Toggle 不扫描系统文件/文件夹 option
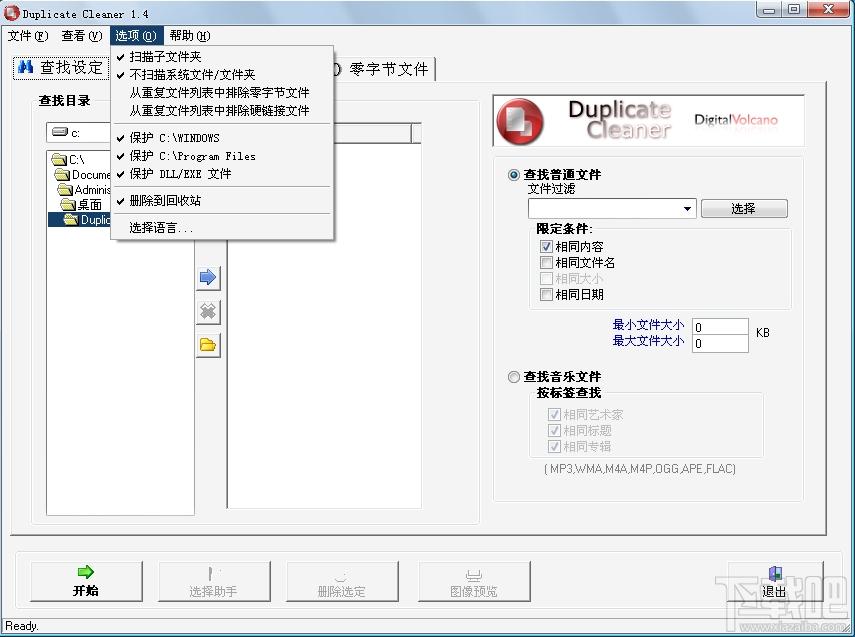The width and height of the screenshot is (855, 637). click(x=221, y=75)
